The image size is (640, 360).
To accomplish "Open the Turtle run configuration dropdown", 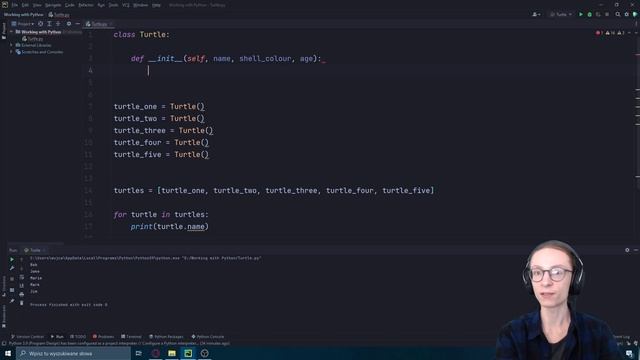I will coord(561,14).
